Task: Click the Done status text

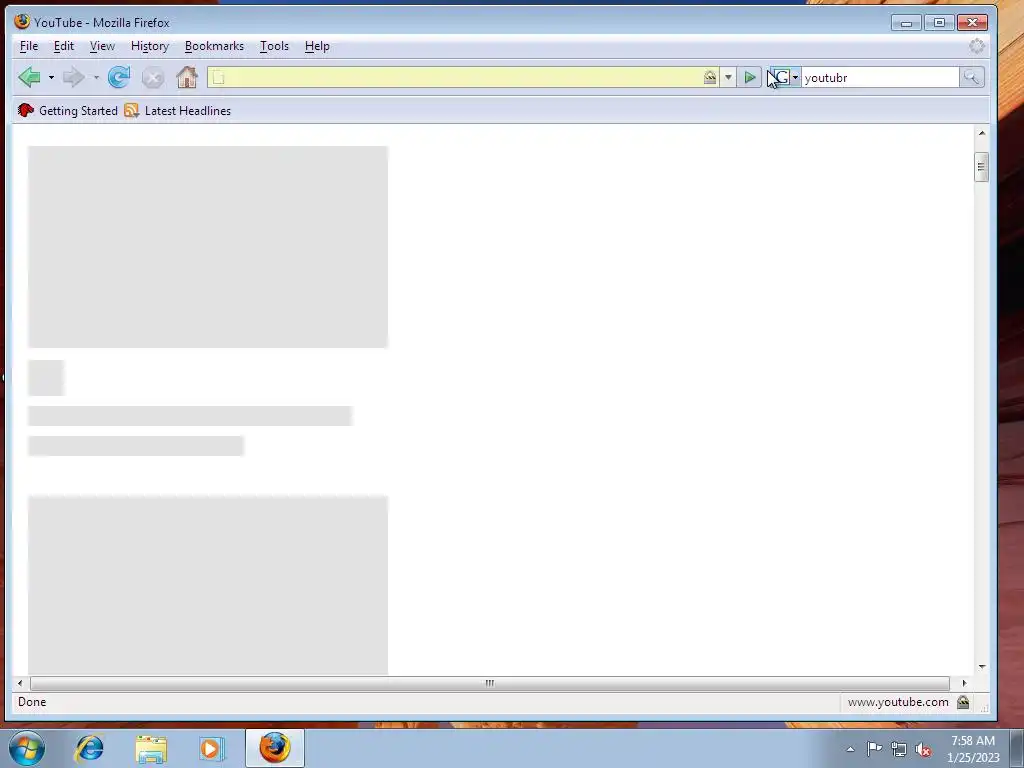Action: point(32,702)
